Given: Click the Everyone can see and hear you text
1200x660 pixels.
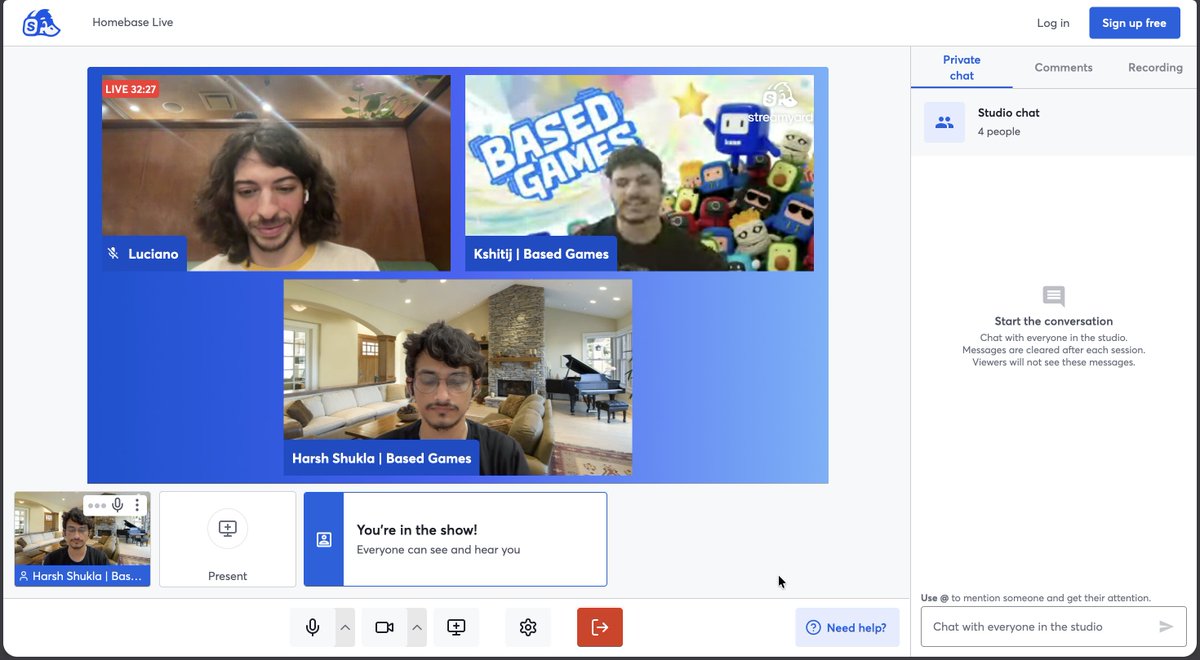Looking at the screenshot, I should 438,550.
